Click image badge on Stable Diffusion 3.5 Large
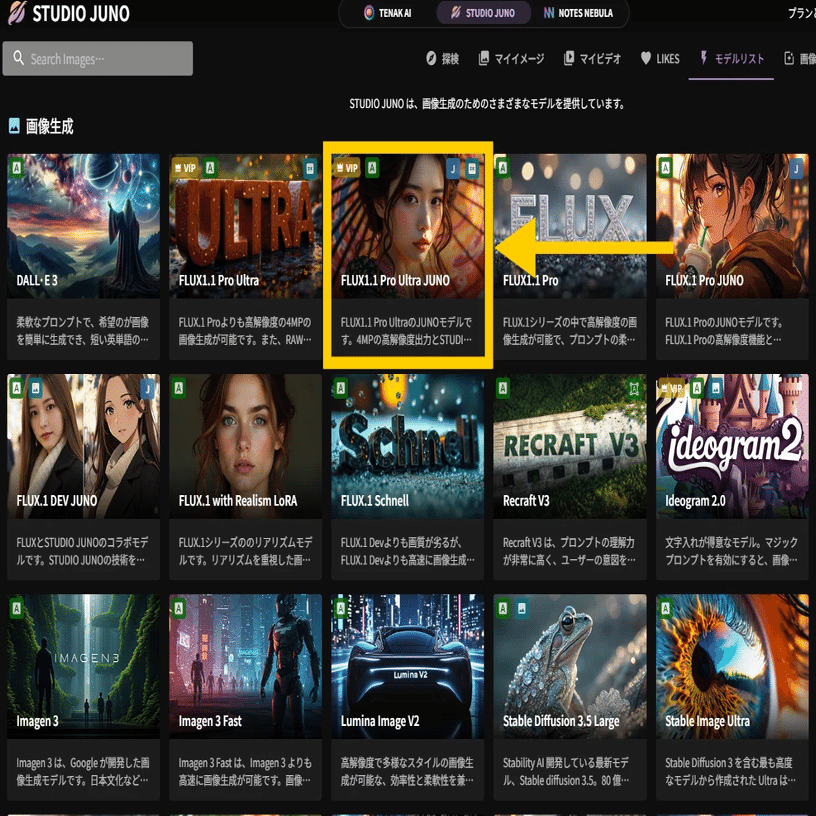Image resolution: width=816 pixels, height=816 pixels. [x=521, y=608]
